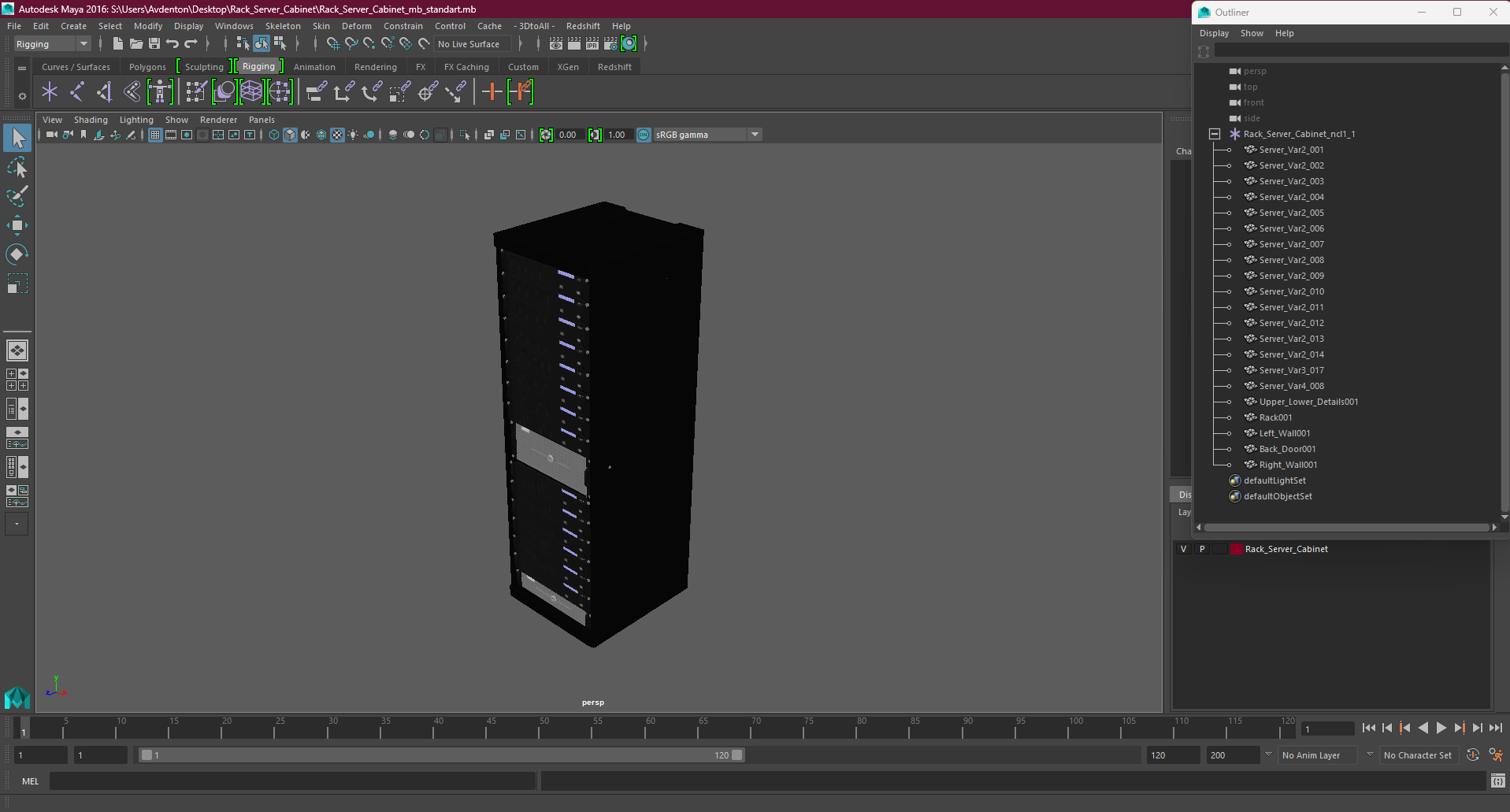Activate the Move tool
The image size is (1510, 812).
click(17, 225)
